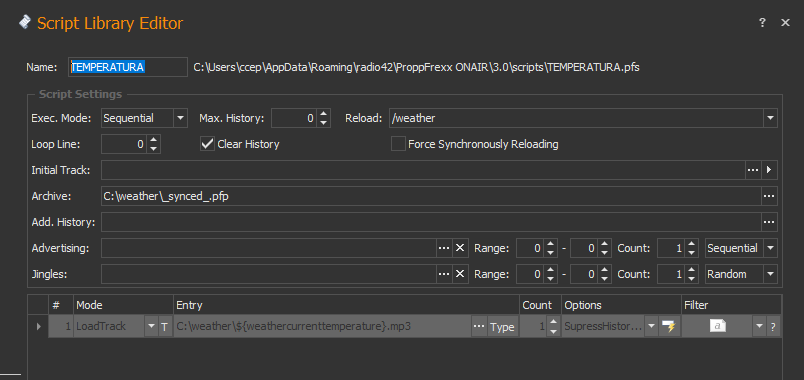Click the filter question mark button
Screen dimensions: 804x380
pyautogui.click(x=773, y=327)
